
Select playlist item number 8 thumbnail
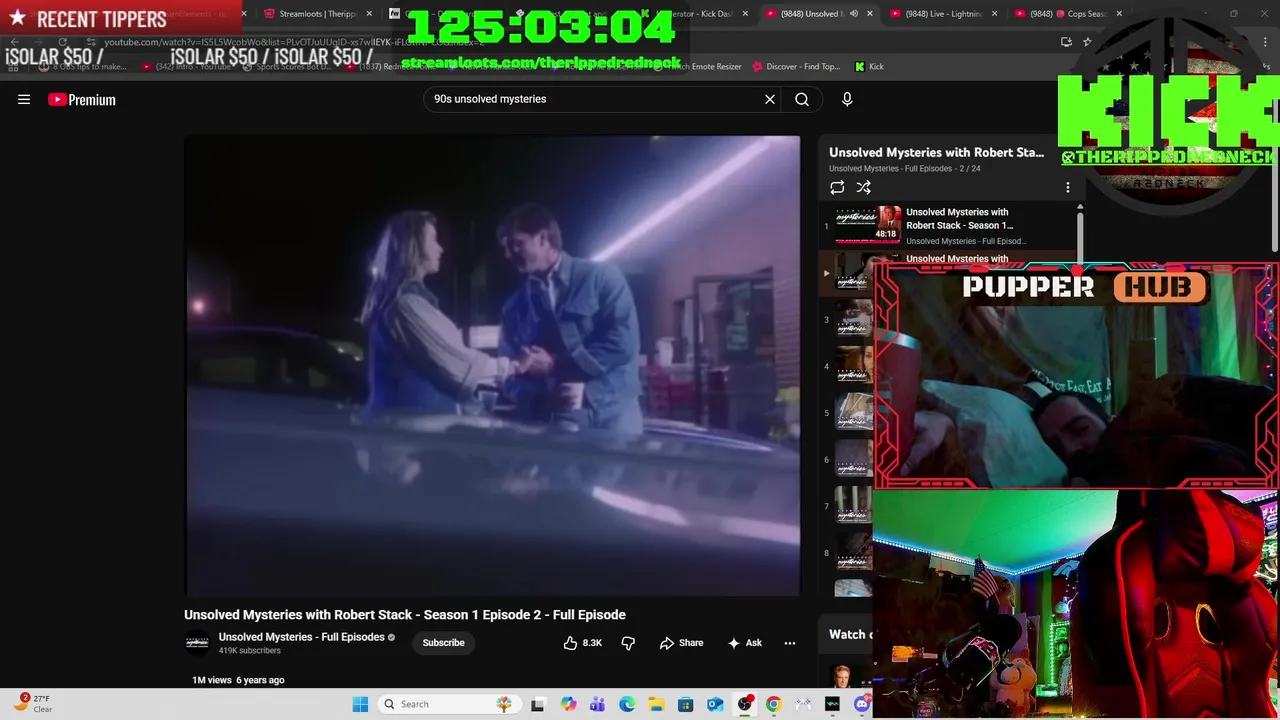(x=853, y=552)
